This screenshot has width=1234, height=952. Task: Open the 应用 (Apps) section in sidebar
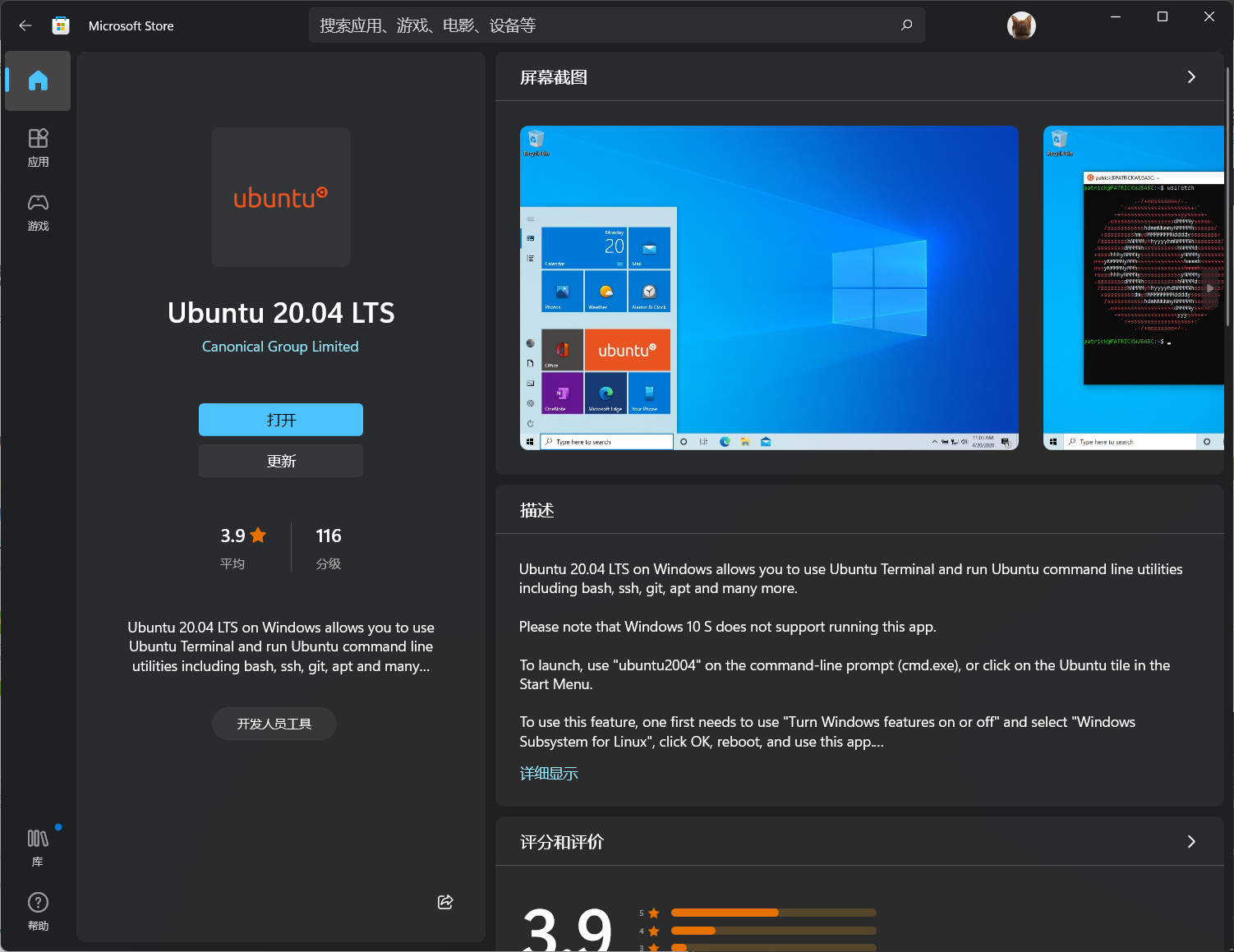coord(38,146)
